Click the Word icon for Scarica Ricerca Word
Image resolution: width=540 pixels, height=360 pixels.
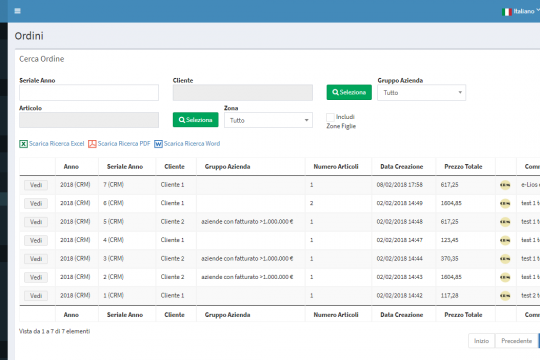point(158,144)
